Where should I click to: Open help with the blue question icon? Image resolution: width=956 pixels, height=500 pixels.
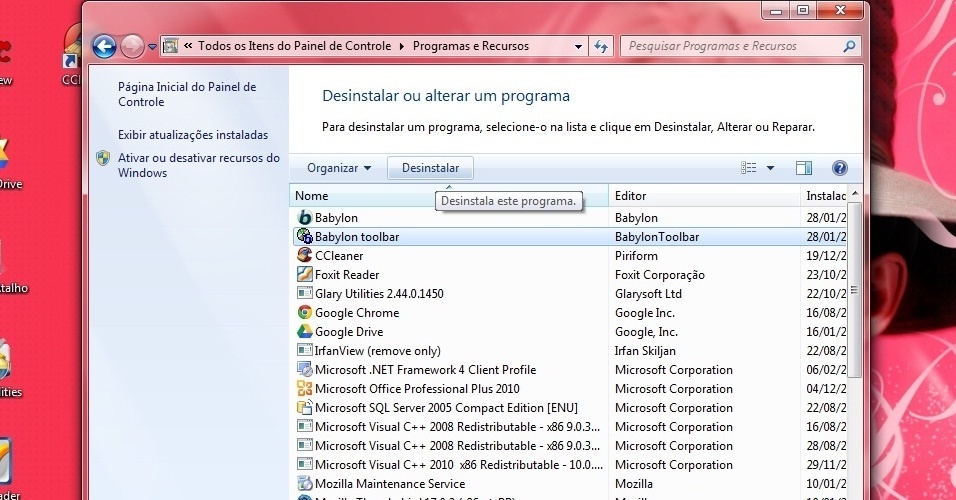tap(840, 168)
